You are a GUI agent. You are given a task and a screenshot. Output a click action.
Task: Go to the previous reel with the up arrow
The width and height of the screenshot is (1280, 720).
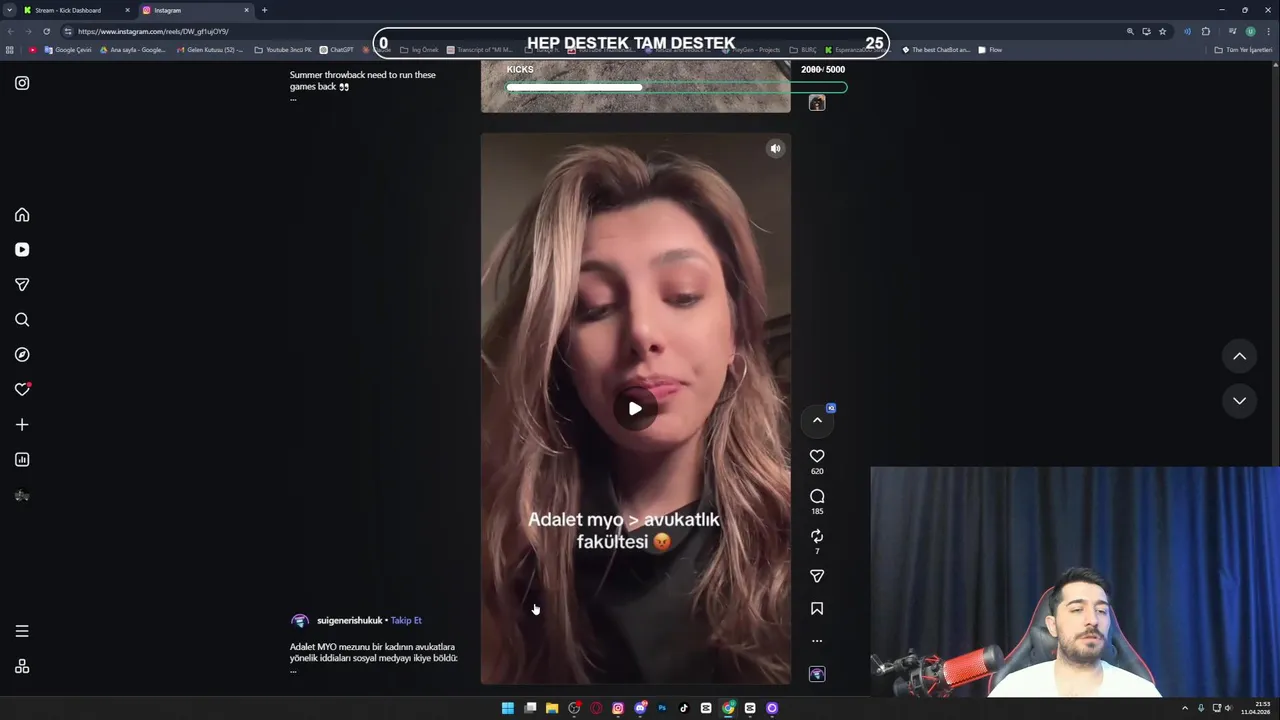[1239, 356]
